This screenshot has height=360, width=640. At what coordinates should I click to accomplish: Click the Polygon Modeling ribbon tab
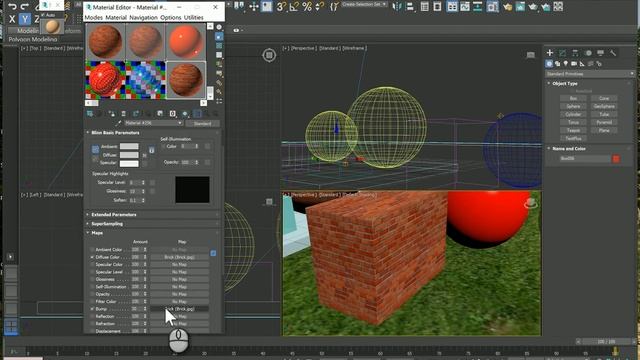pyautogui.click(x=33, y=39)
